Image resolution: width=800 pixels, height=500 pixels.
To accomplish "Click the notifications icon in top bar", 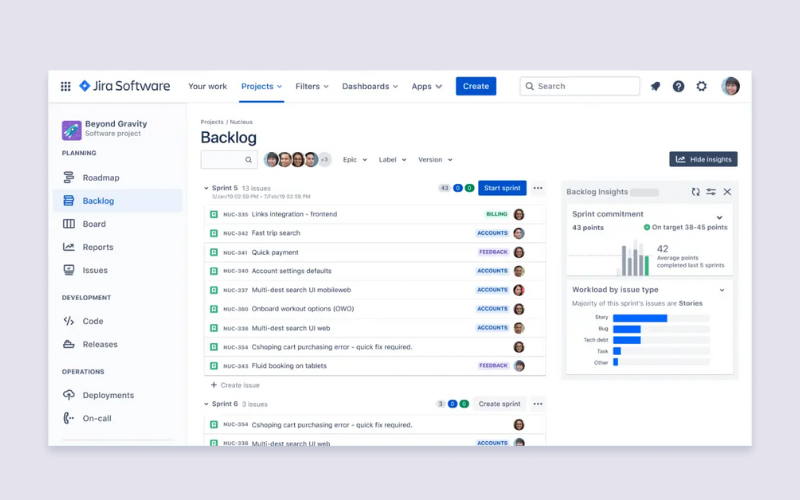I will pos(655,86).
